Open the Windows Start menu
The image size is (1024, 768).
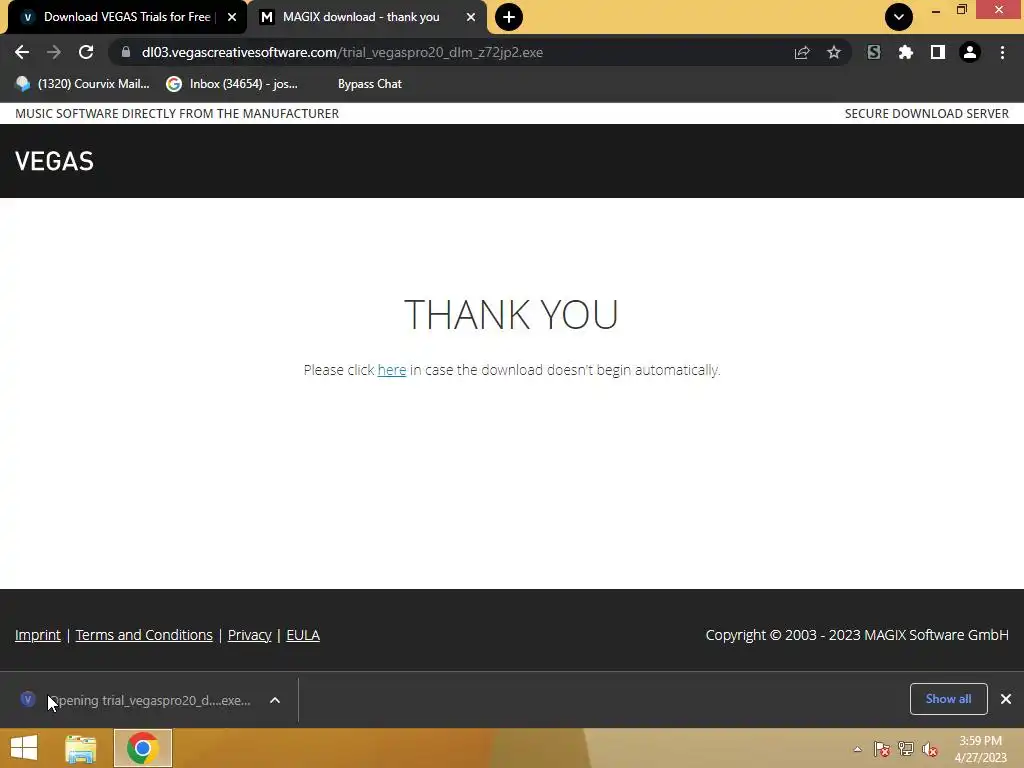(24, 748)
